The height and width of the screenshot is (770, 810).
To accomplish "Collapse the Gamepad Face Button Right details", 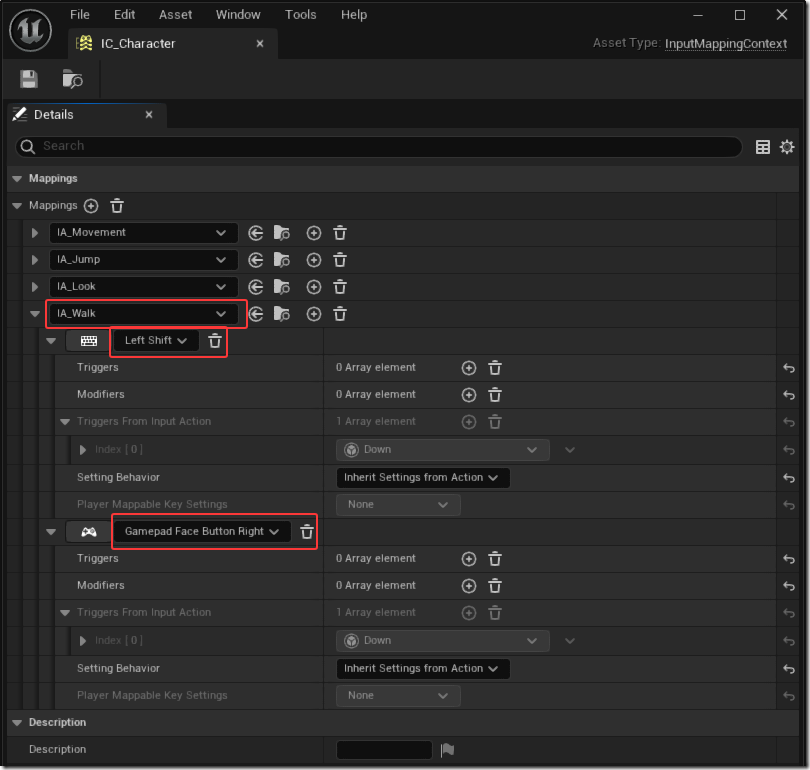I will [51, 532].
